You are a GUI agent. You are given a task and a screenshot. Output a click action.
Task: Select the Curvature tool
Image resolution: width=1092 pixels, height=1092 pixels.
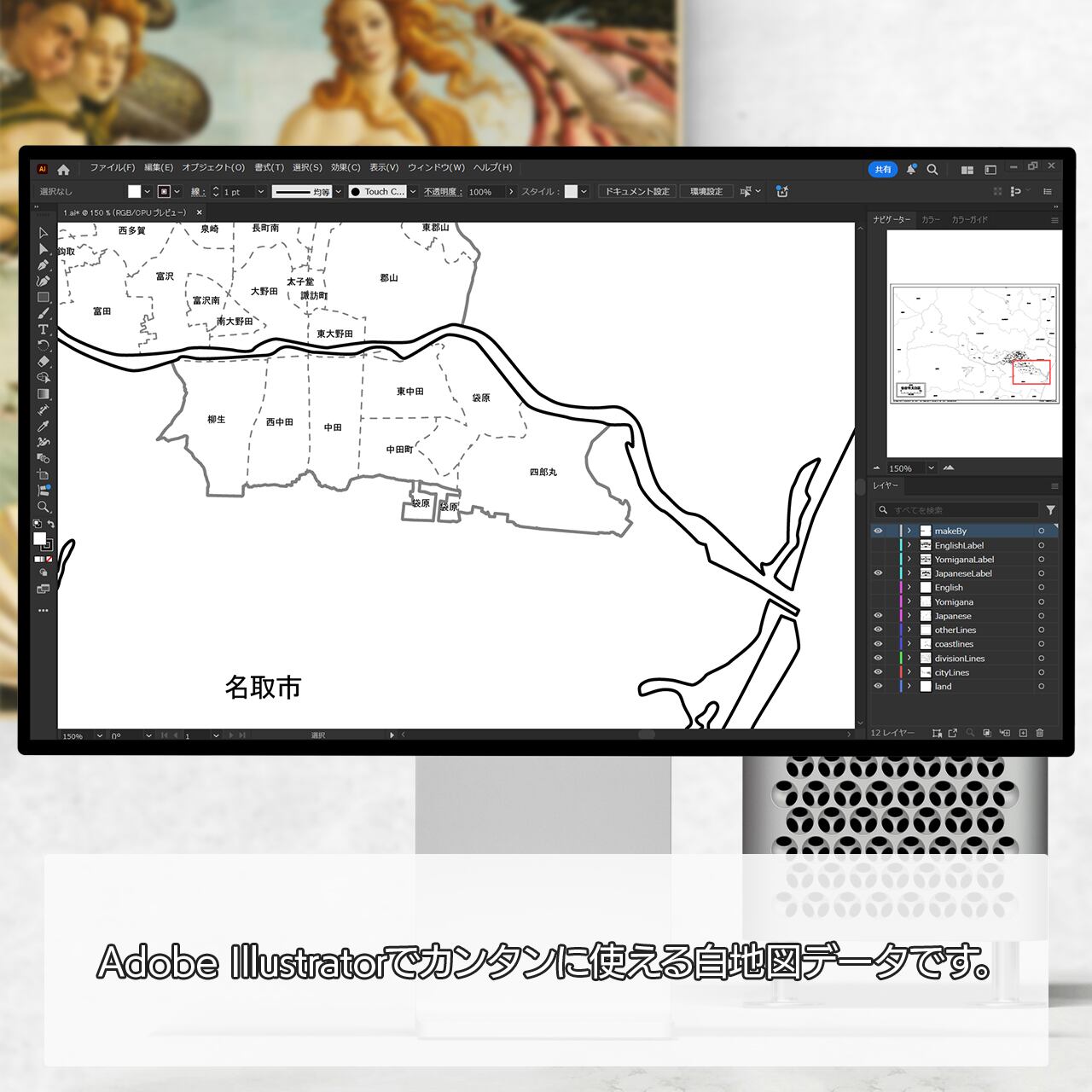(44, 281)
